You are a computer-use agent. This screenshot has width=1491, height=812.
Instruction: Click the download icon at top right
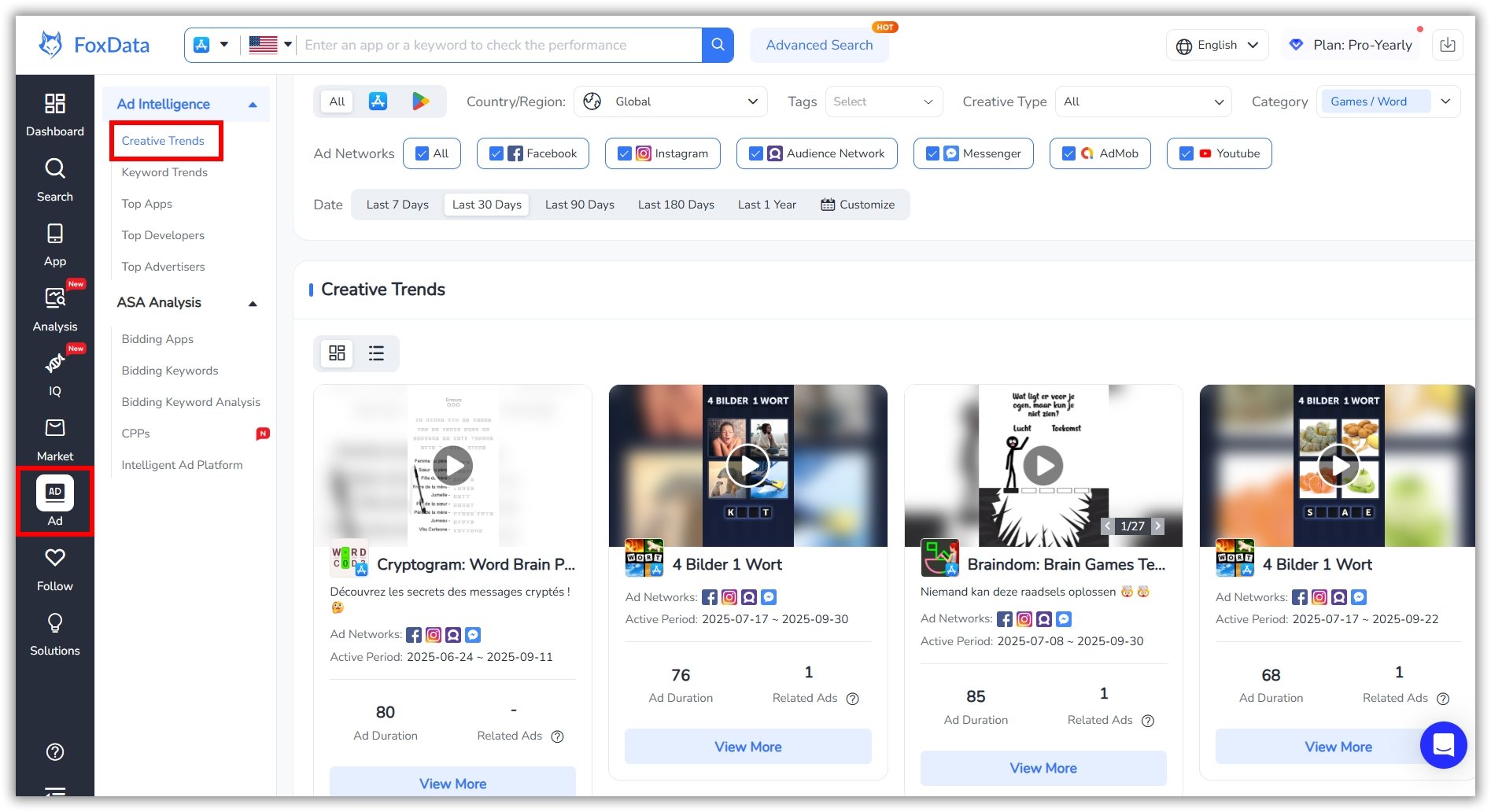coord(1447,45)
